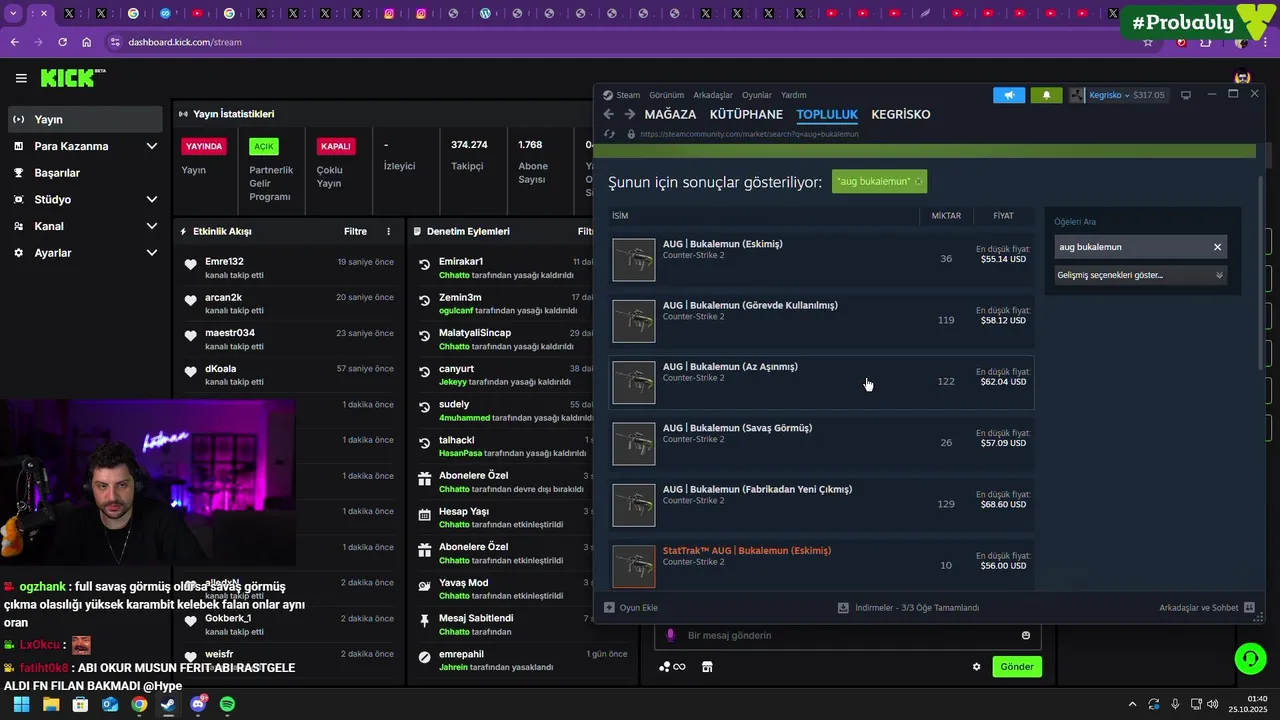The image size is (1280, 720).
Task: Clear the aug bukalemun search box
Action: (1217, 247)
